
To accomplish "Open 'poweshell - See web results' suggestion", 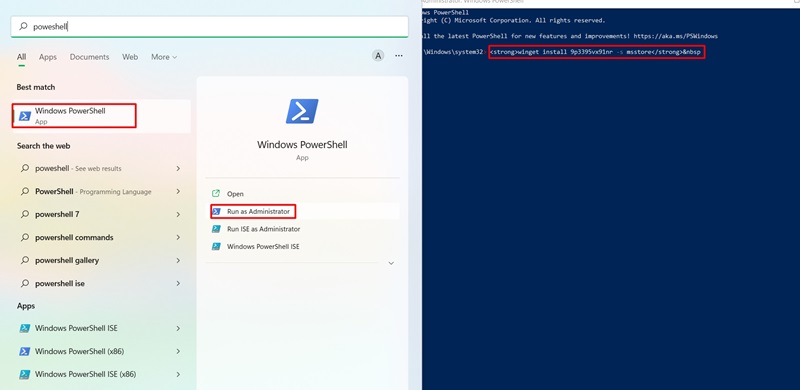I will (x=101, y=168).
